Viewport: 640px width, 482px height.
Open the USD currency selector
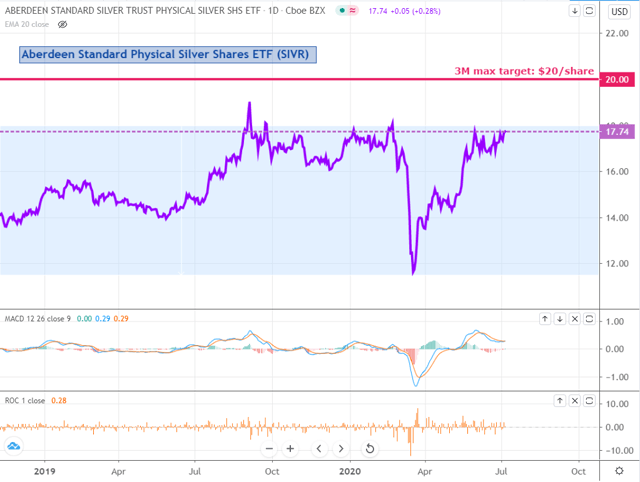pos(619,11)
